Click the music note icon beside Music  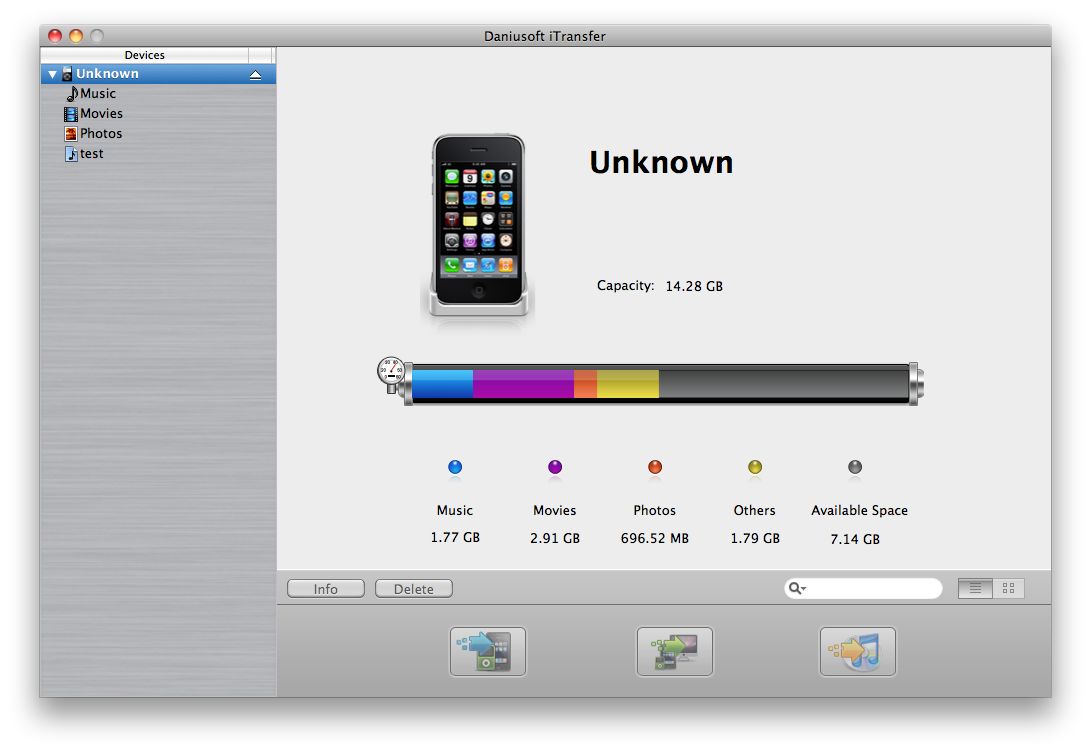coord(72,93)
